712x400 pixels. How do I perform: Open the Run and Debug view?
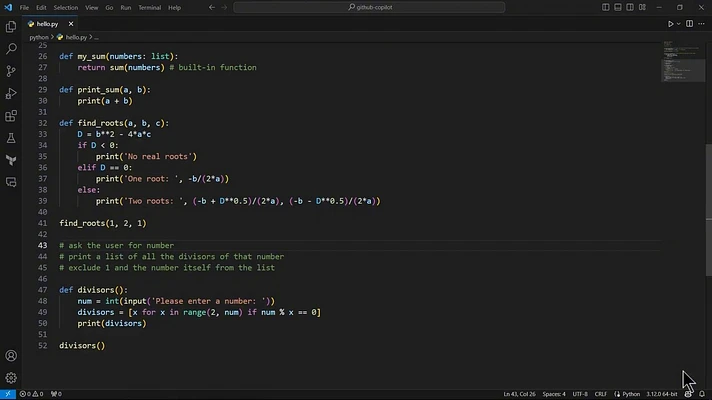point(11,93)
